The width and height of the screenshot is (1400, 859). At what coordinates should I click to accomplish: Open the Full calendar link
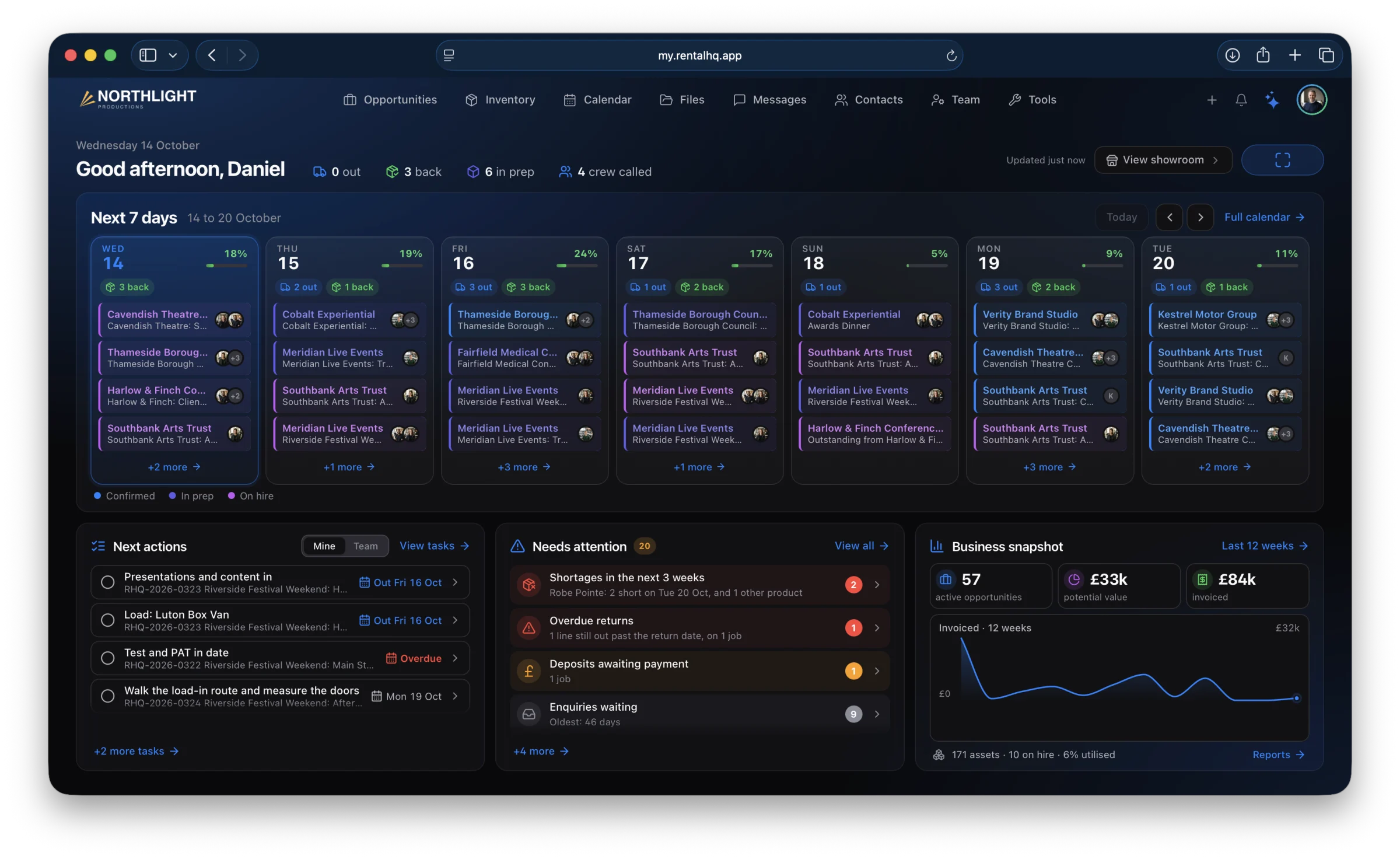coord(1263,218)
